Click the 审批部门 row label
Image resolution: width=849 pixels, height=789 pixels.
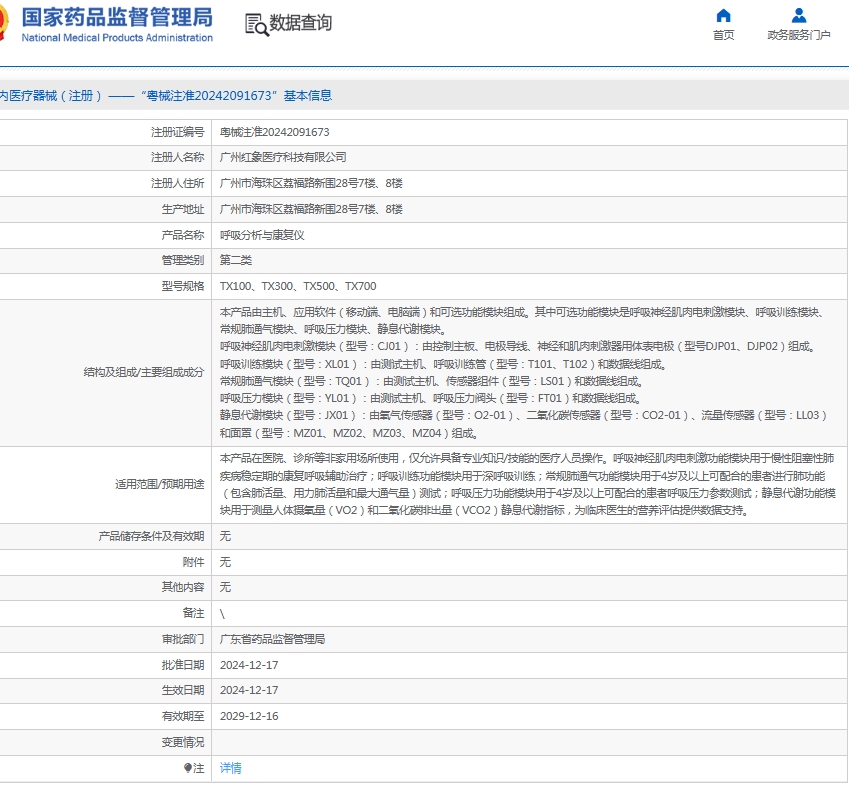(183, 640)
